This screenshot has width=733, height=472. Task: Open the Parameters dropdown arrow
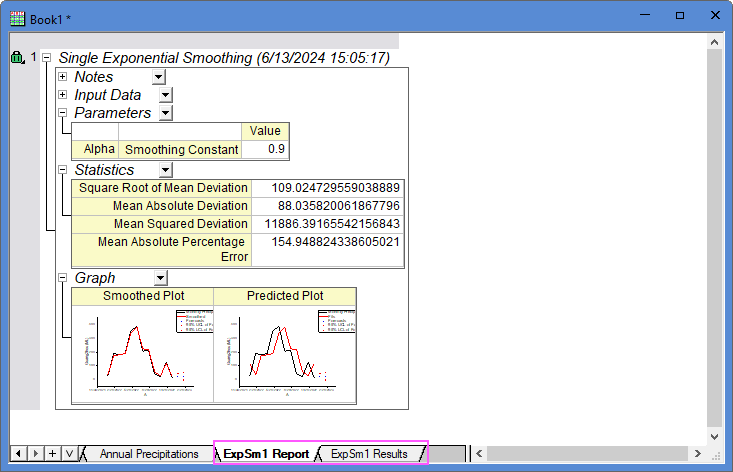(x=165, y=113)
